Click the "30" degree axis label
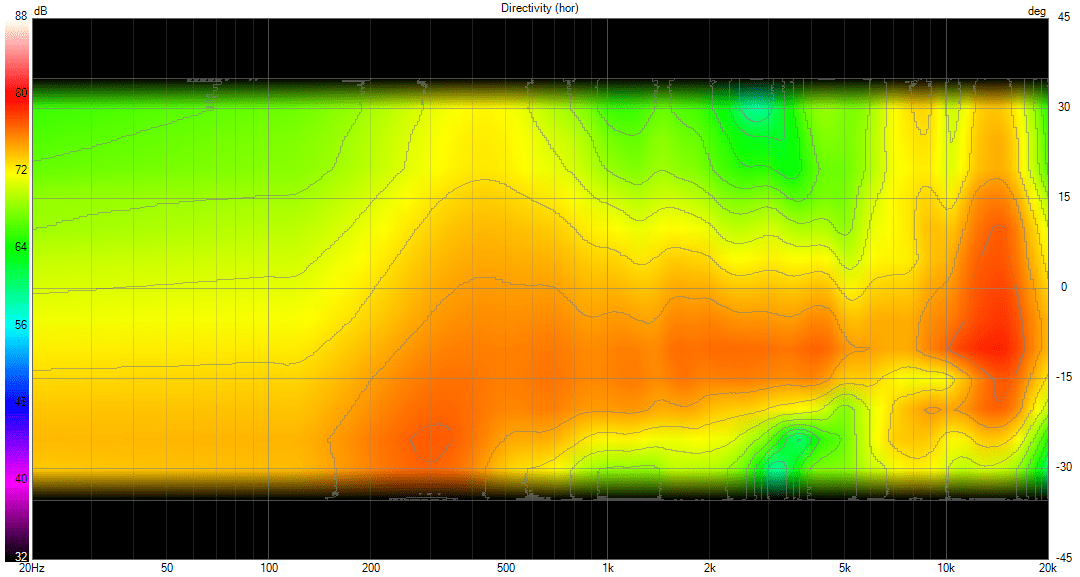 (x=1064, y=107)
